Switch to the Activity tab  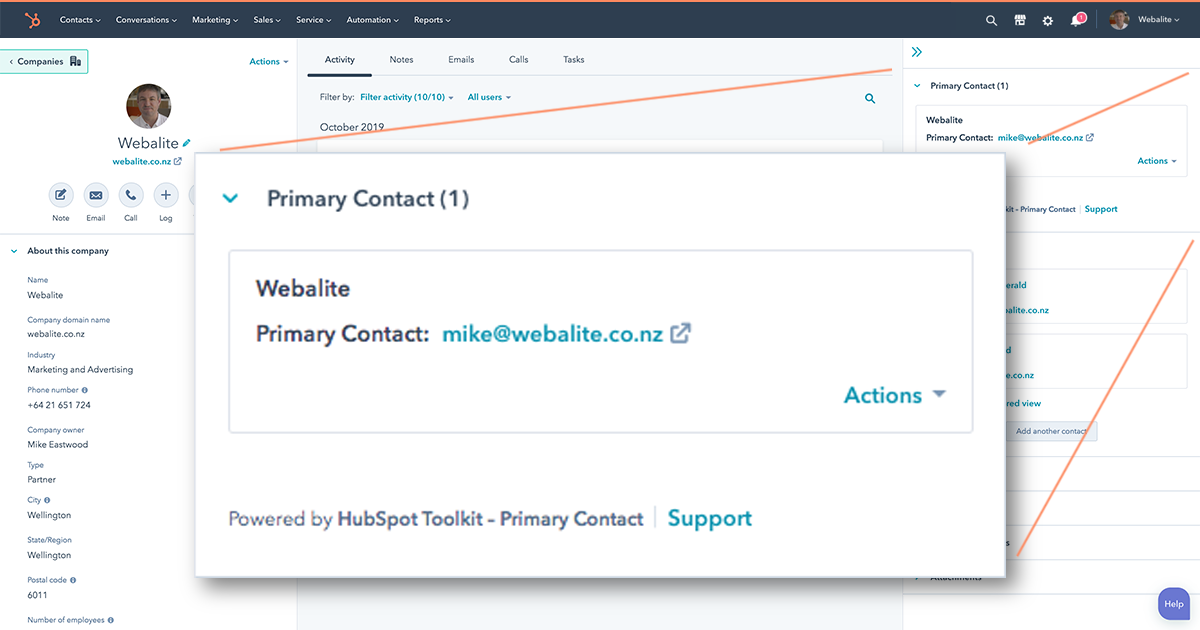coord(340,60)
